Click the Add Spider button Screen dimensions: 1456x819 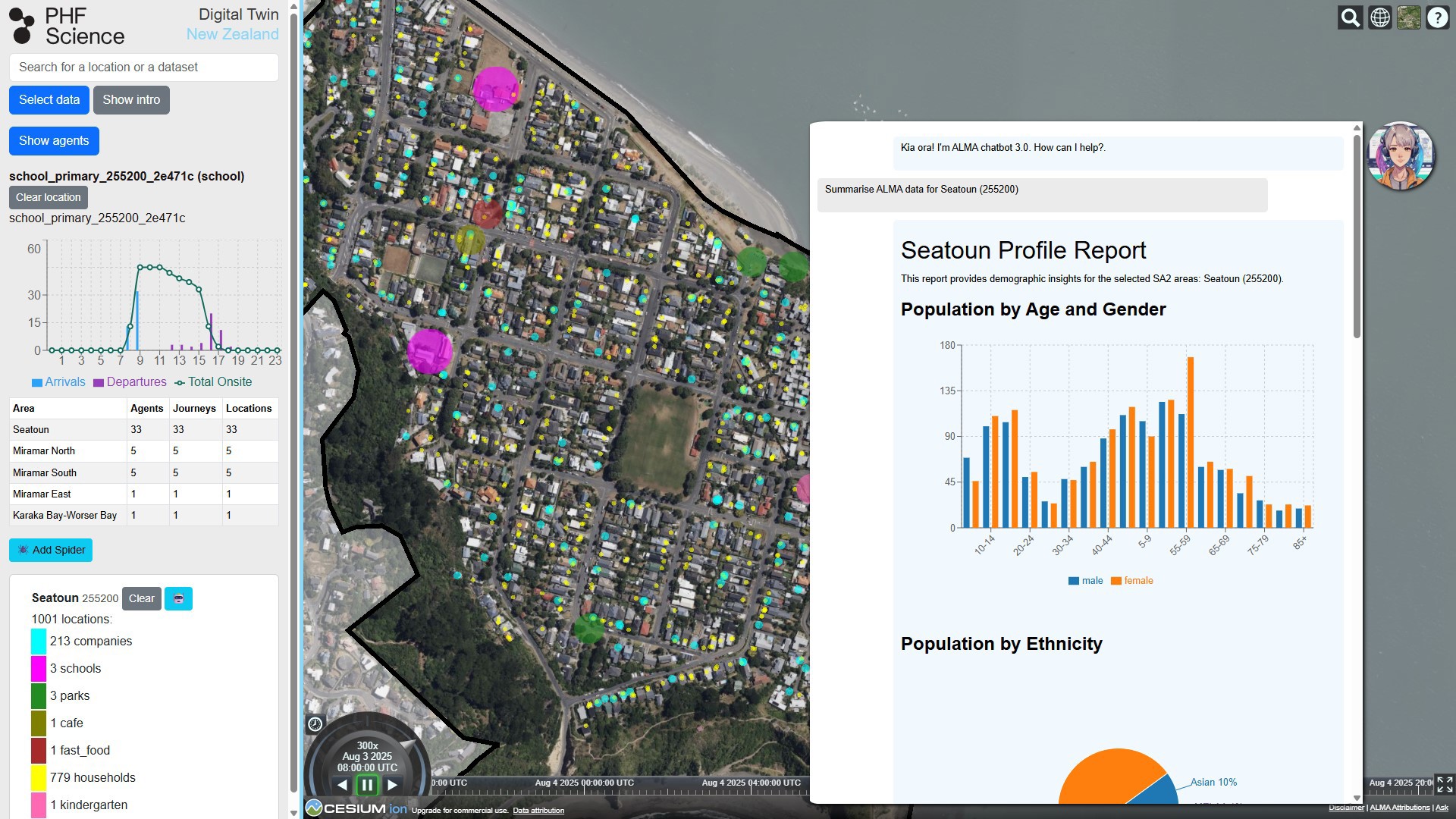[x=51, y=550]
